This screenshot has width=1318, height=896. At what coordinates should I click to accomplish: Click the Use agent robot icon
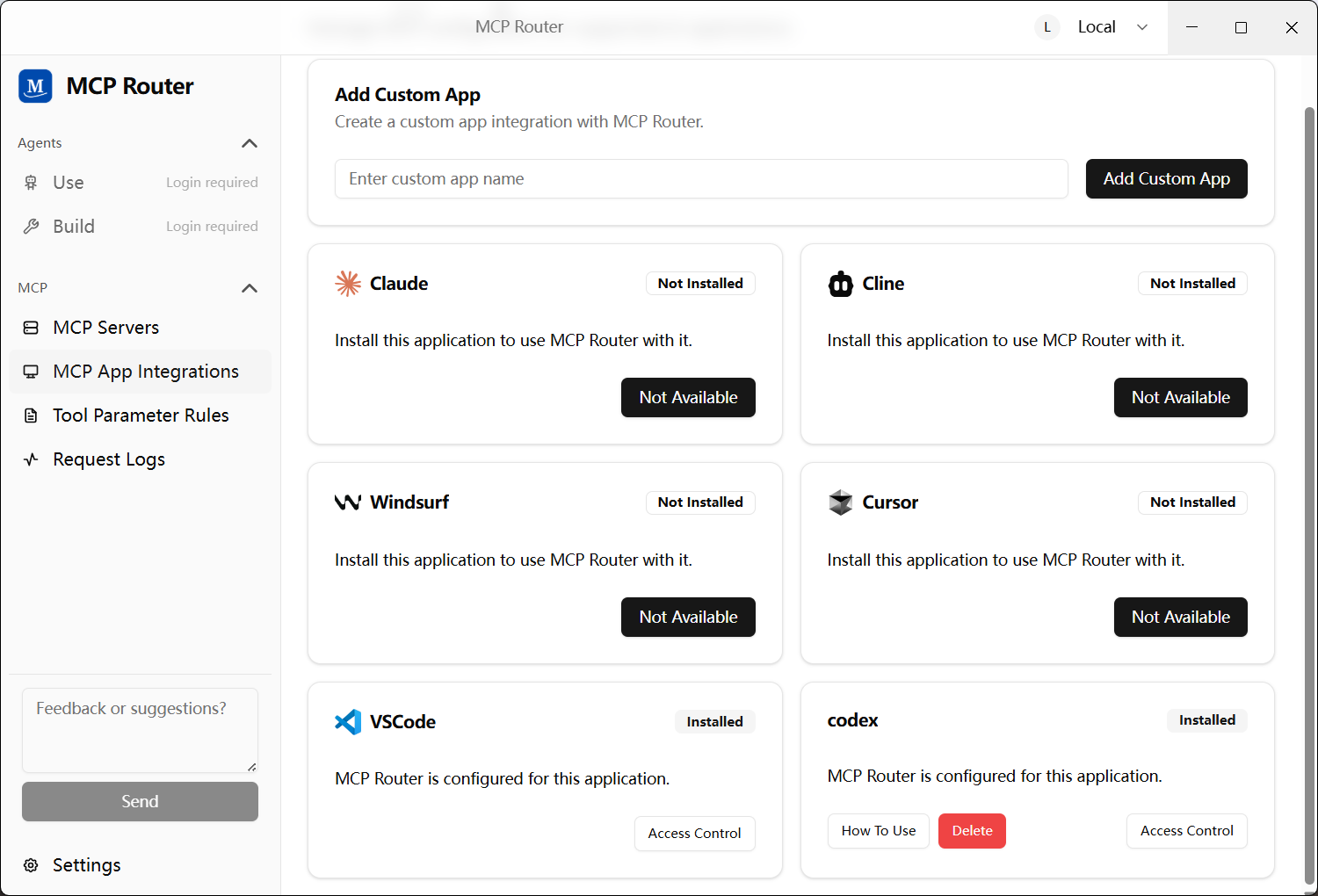click(x=31, y=183)
